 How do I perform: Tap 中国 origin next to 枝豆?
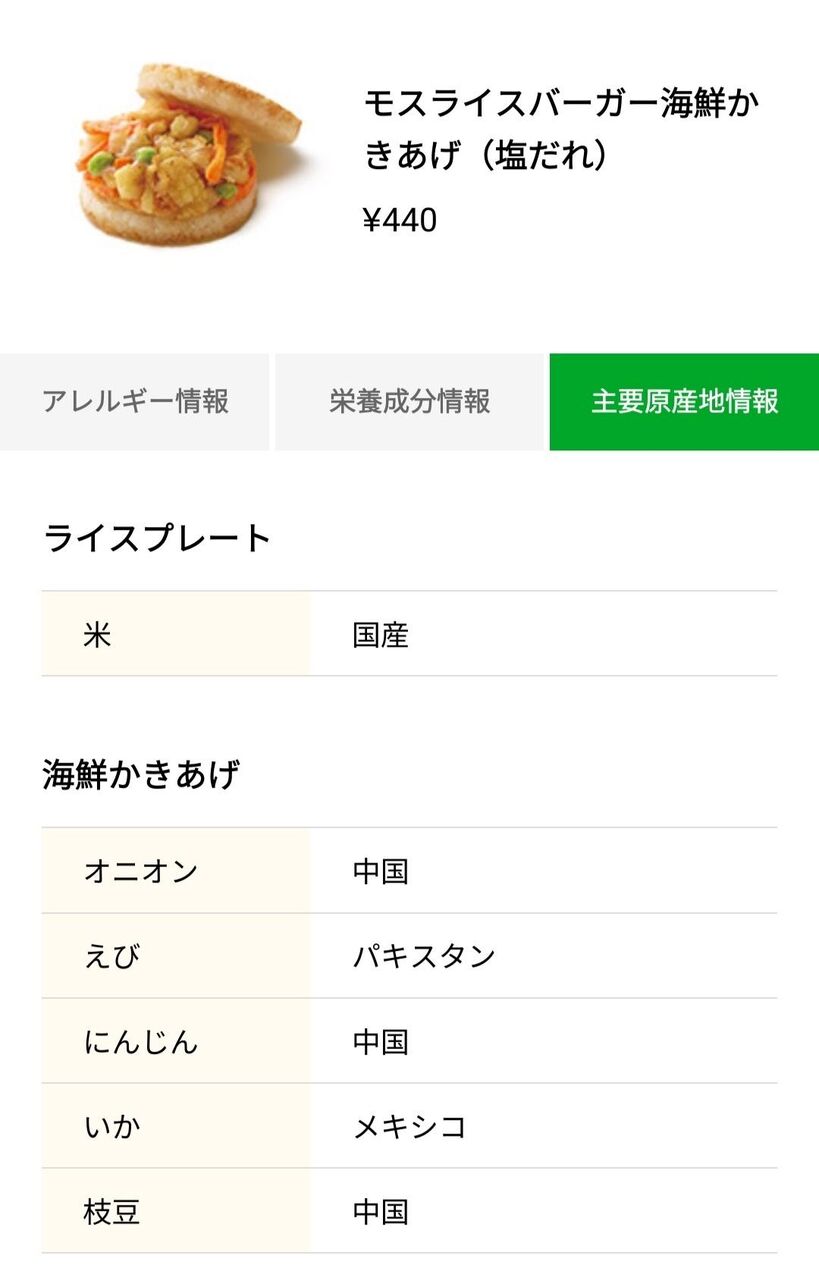tap(381, 1212)
